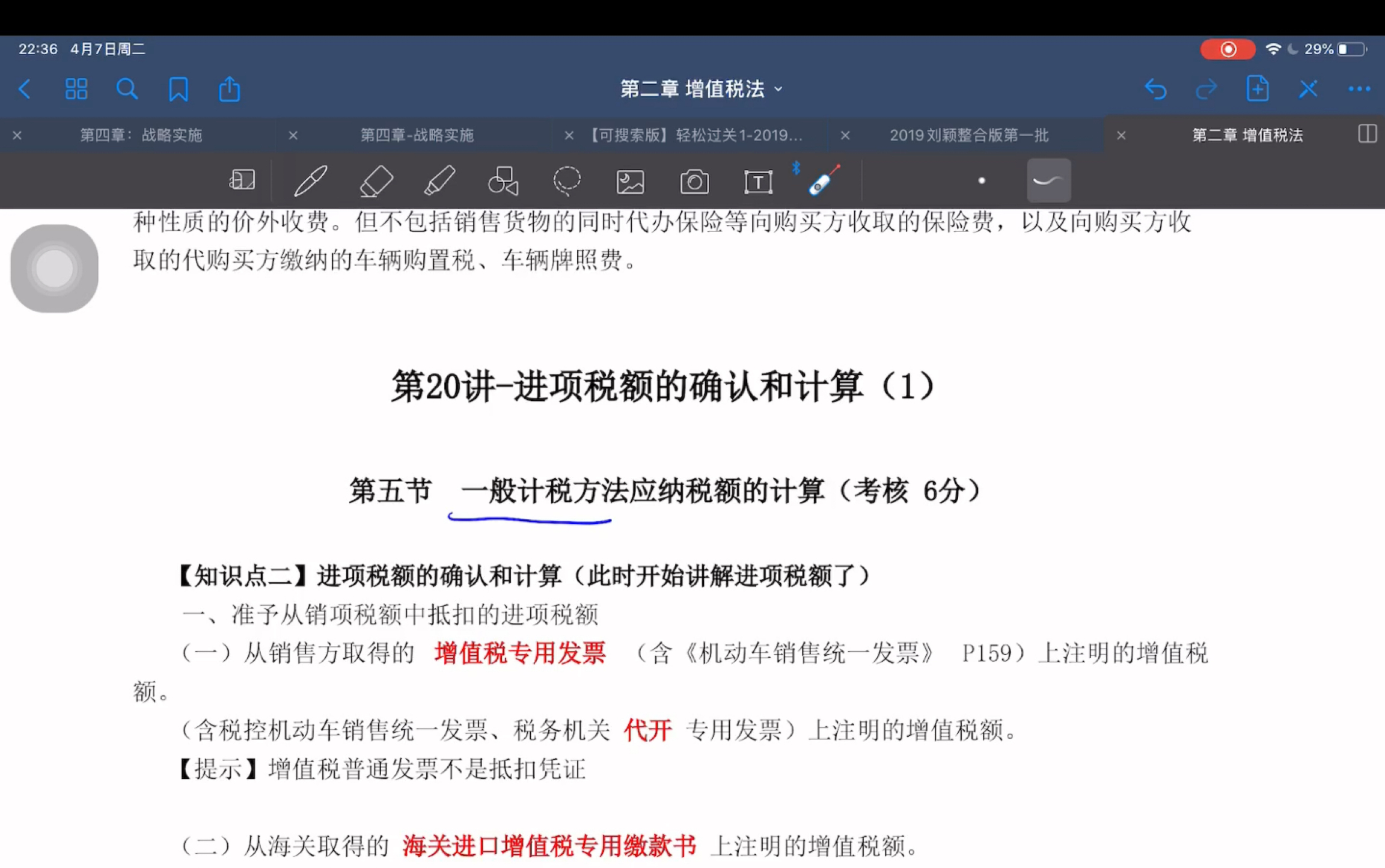
Task: Open the share export icon
Action: click(229, 89)
